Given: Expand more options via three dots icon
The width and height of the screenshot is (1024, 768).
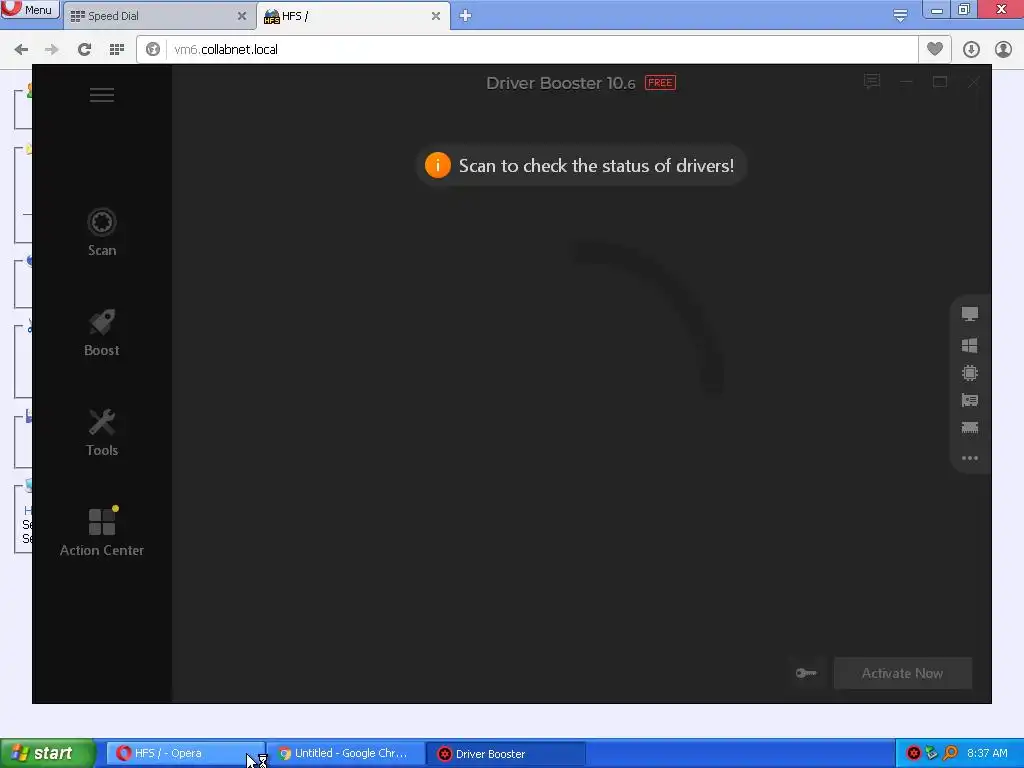Looking at the screenshot, I should click(x=970, y=458).
